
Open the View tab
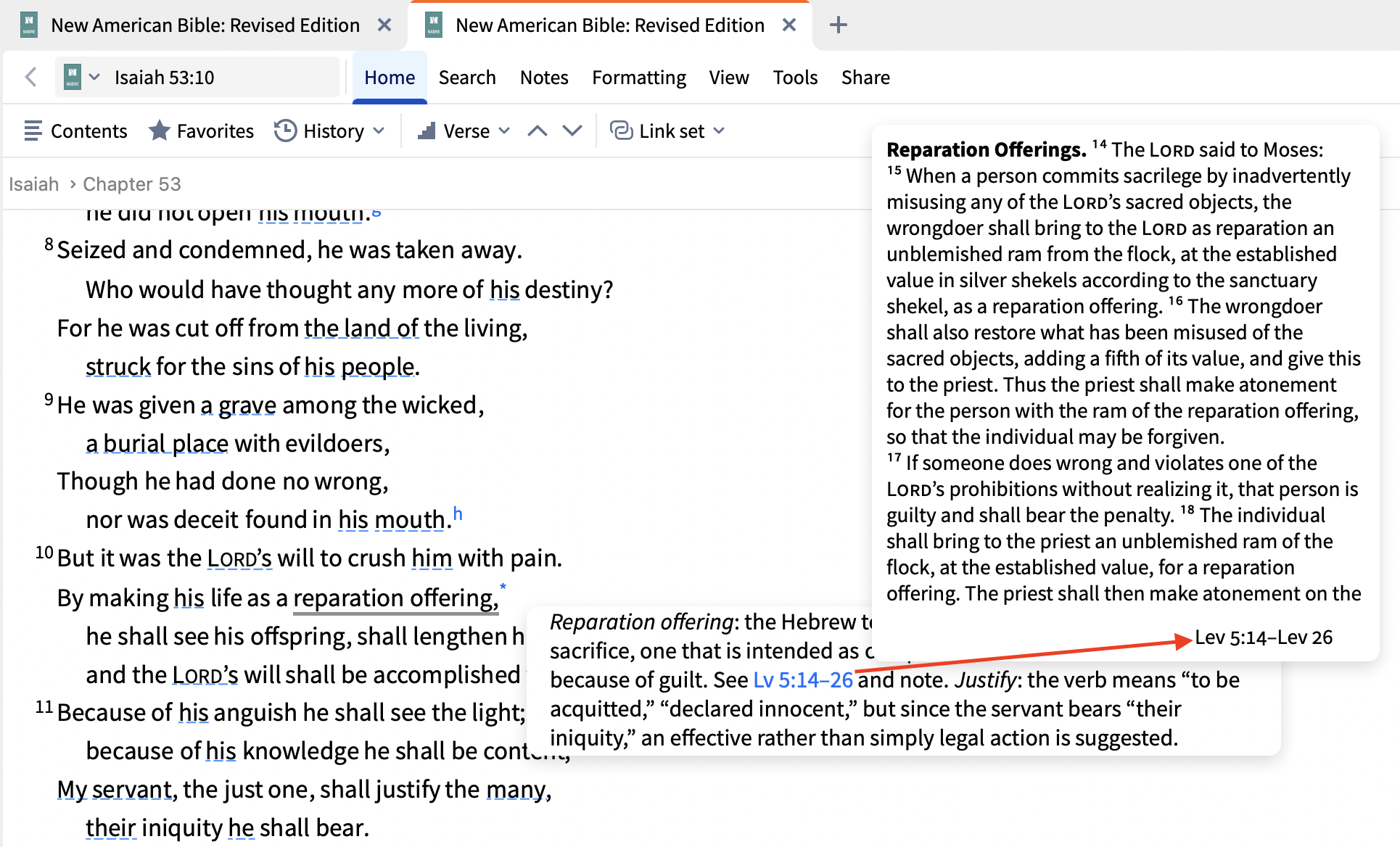[x=729, y=77]
